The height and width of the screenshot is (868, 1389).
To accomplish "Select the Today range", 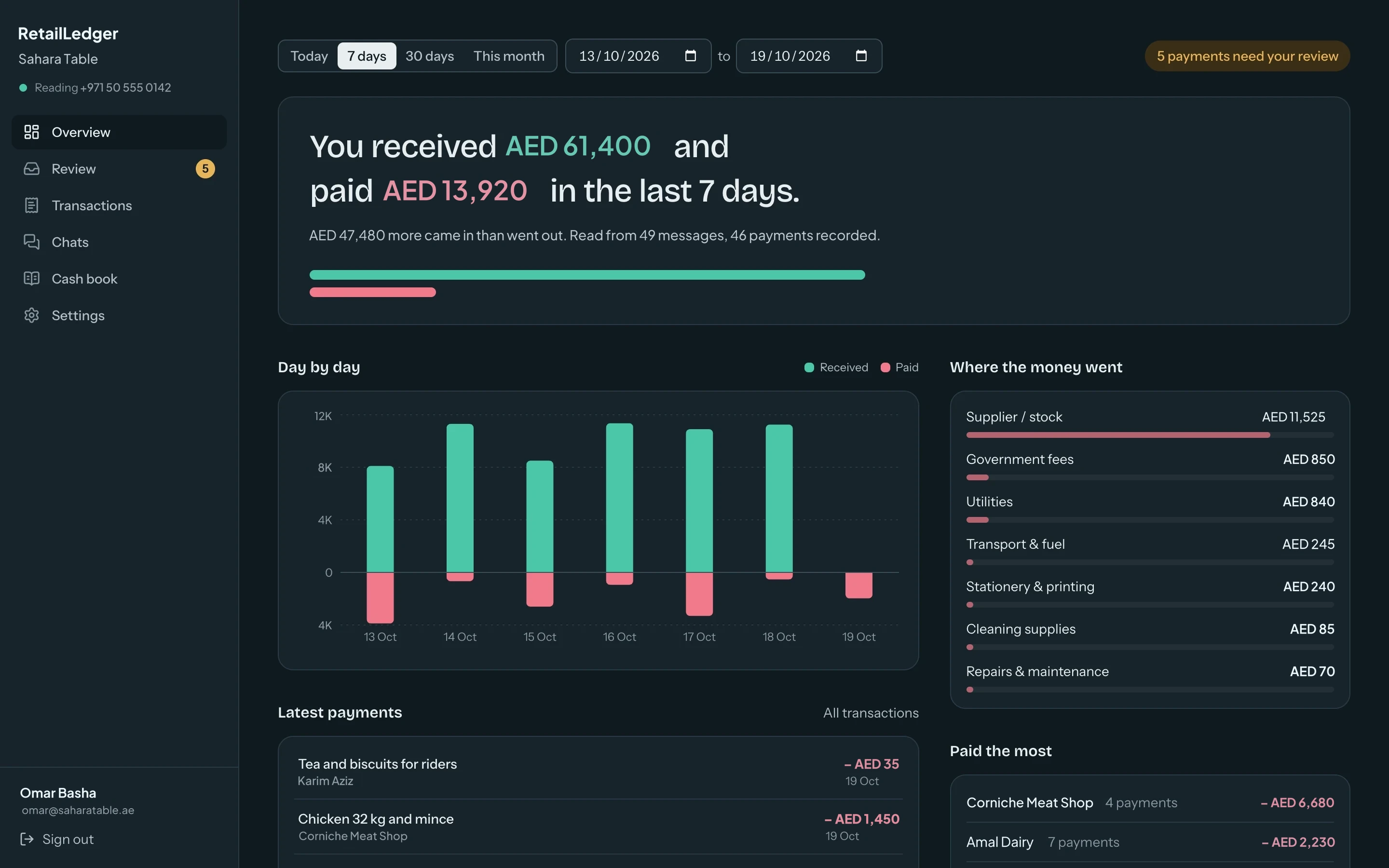I will coord(309,56).
